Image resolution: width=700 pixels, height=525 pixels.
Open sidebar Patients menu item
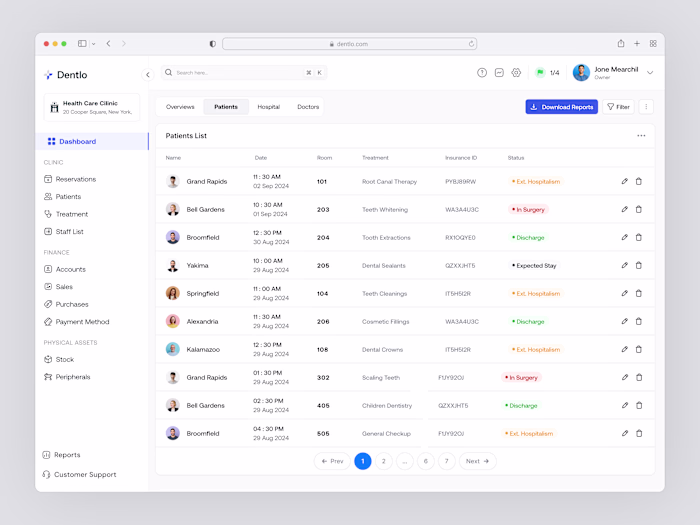point(62,196)
